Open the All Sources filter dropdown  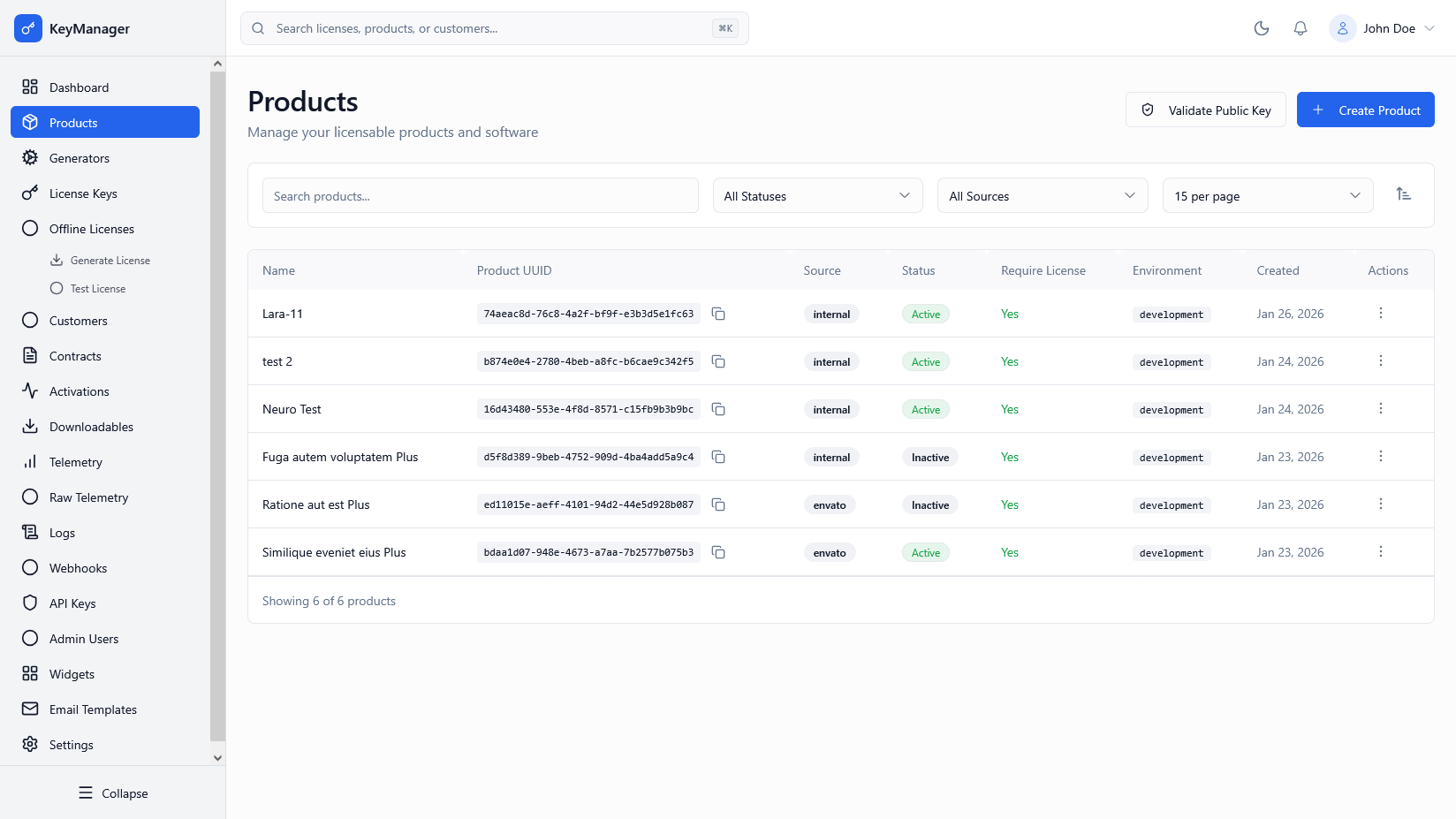coord(1042,195)
